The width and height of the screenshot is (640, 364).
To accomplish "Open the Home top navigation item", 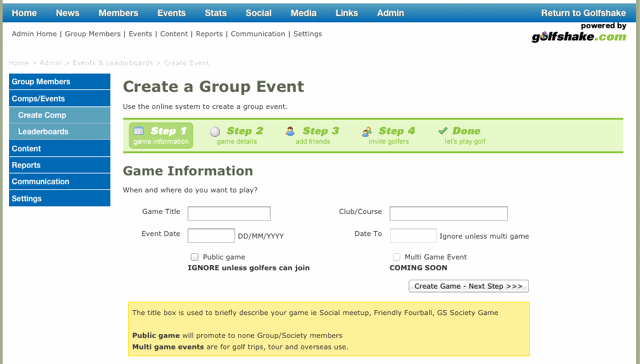I will [24, 13].
